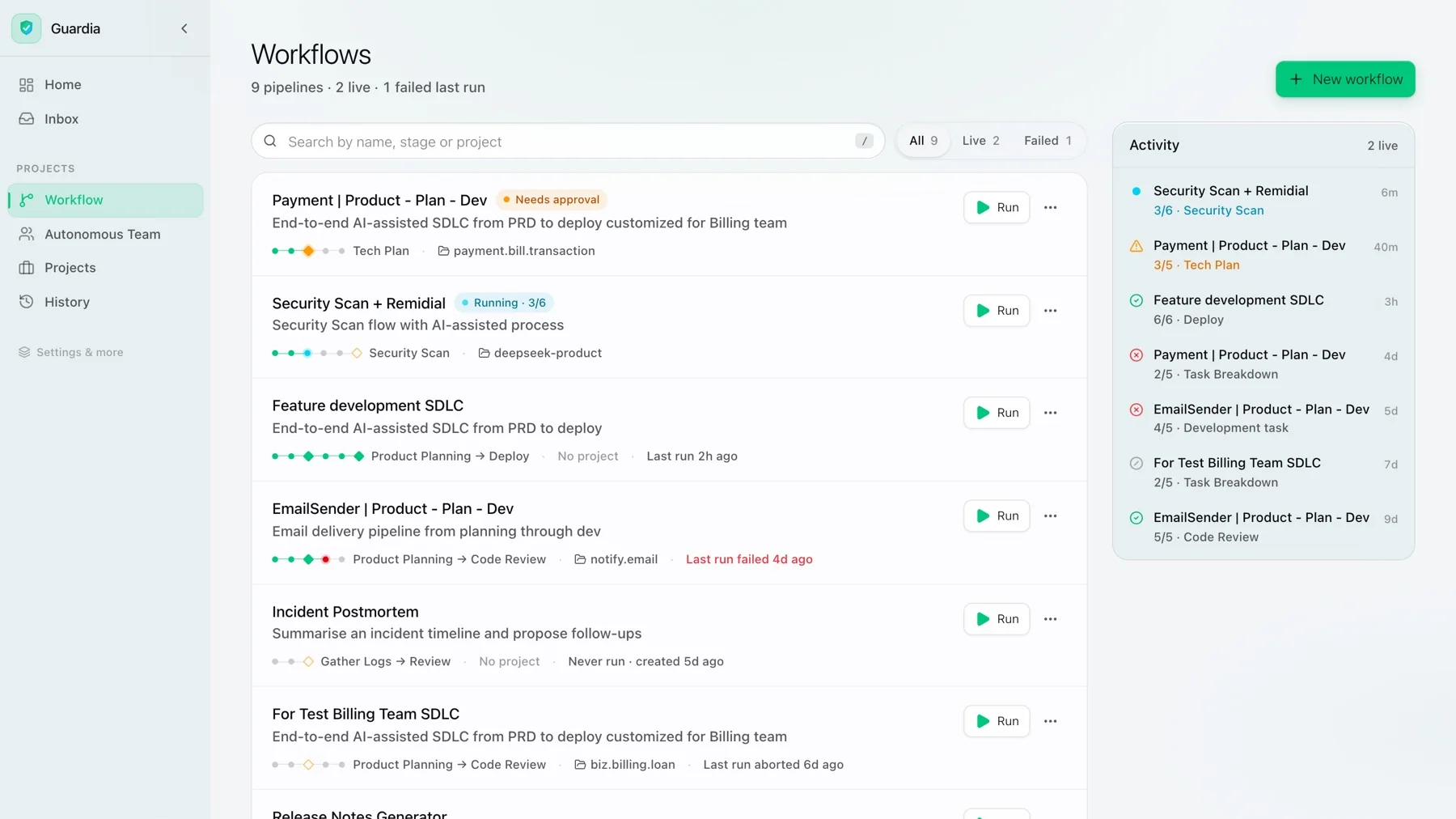1456x819 pixels.
Task: Open the Release Notes Generator workflow
Action: (x=359, y=813)
